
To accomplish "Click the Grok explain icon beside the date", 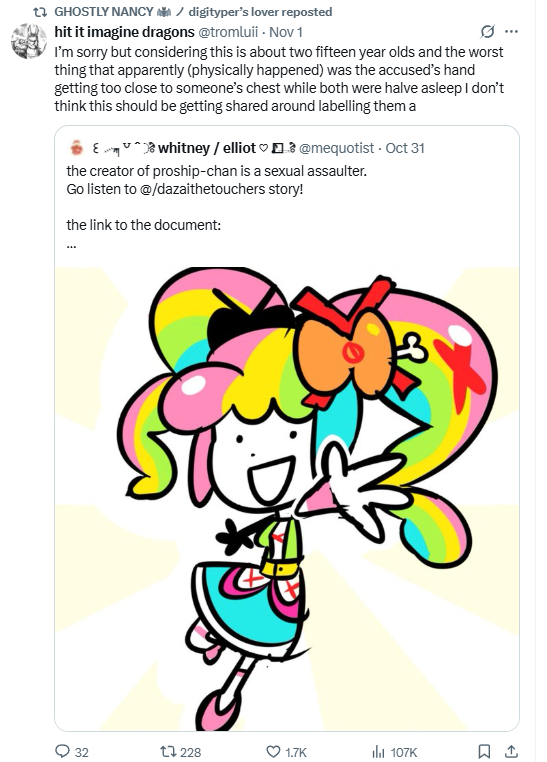I will [487, 32].
